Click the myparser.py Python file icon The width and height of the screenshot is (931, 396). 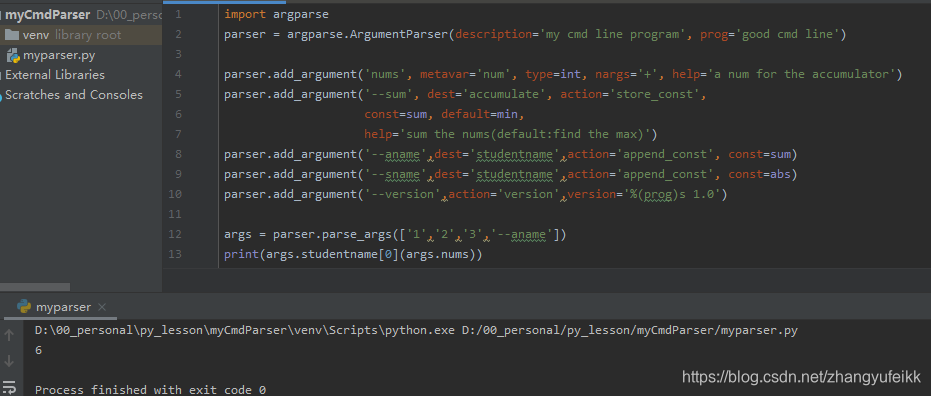tap(12, 56)
